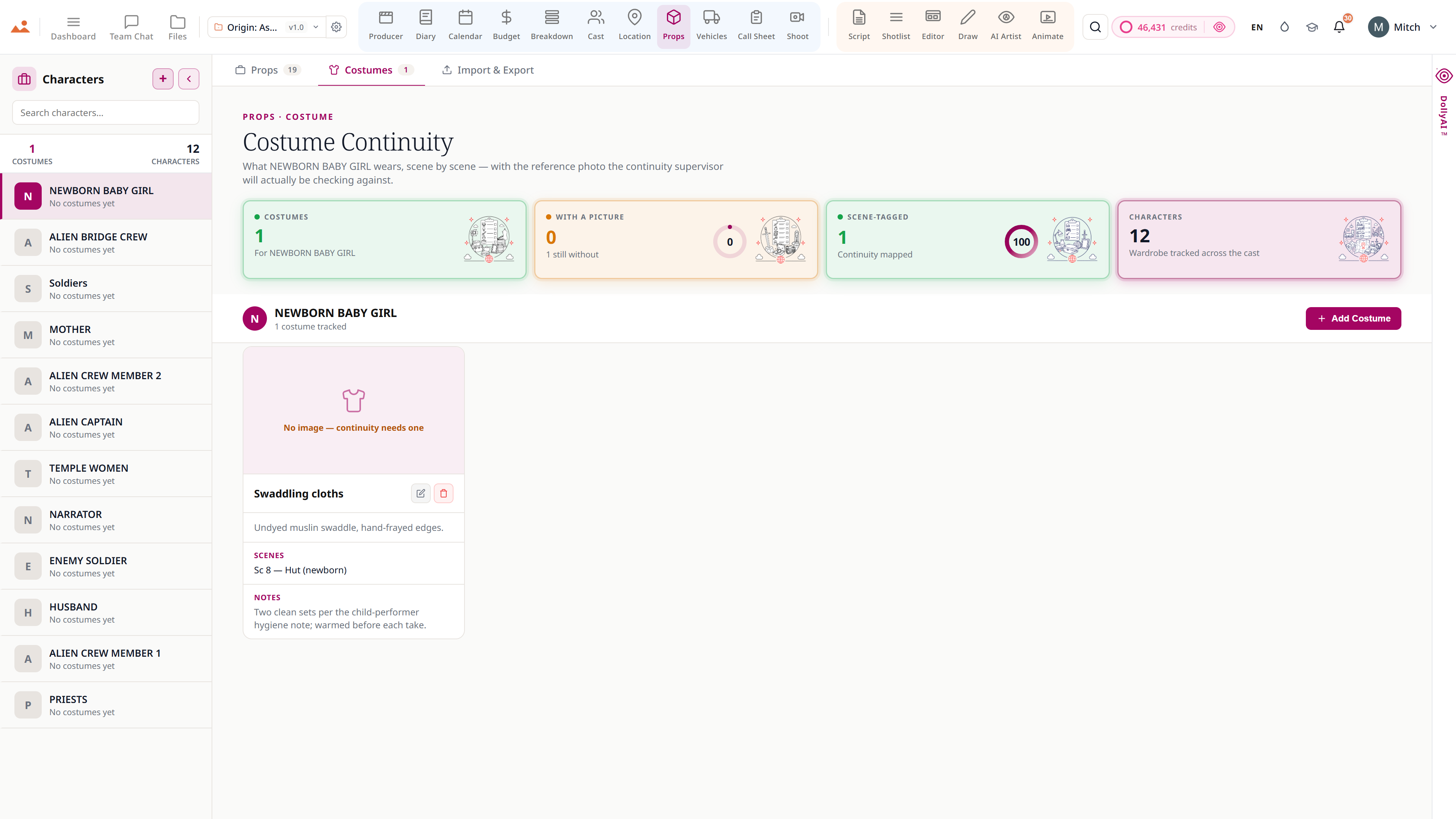Collapse the Characters sidebar

[189, 78]
